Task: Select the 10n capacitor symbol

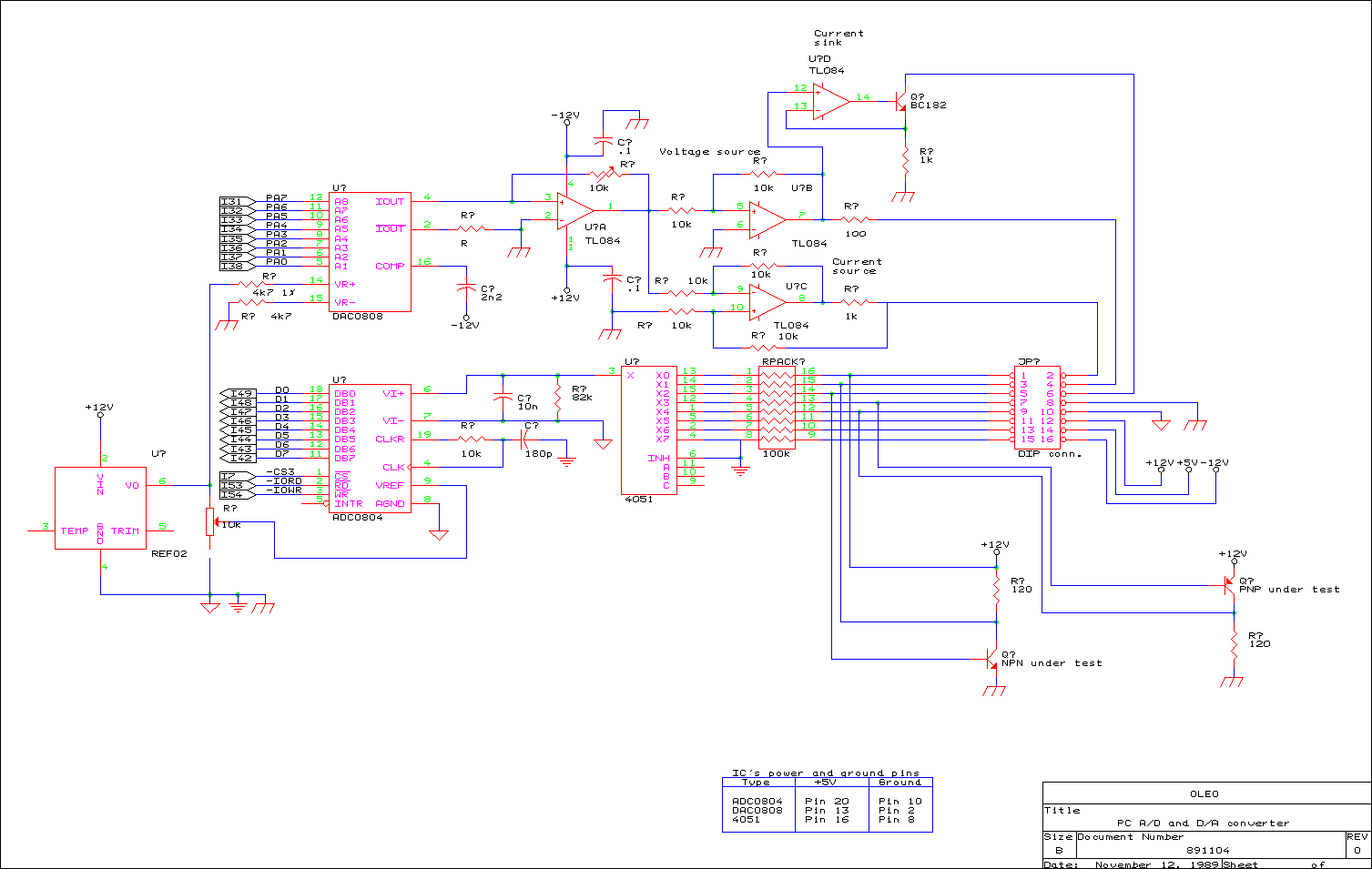Action: [x=503, y=397]
